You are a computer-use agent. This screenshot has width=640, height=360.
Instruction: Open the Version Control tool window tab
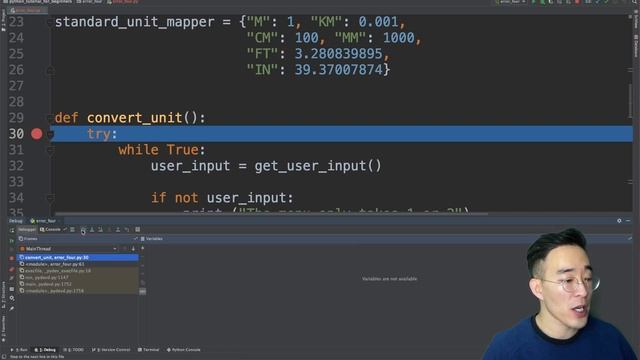[x=111, y=350]
